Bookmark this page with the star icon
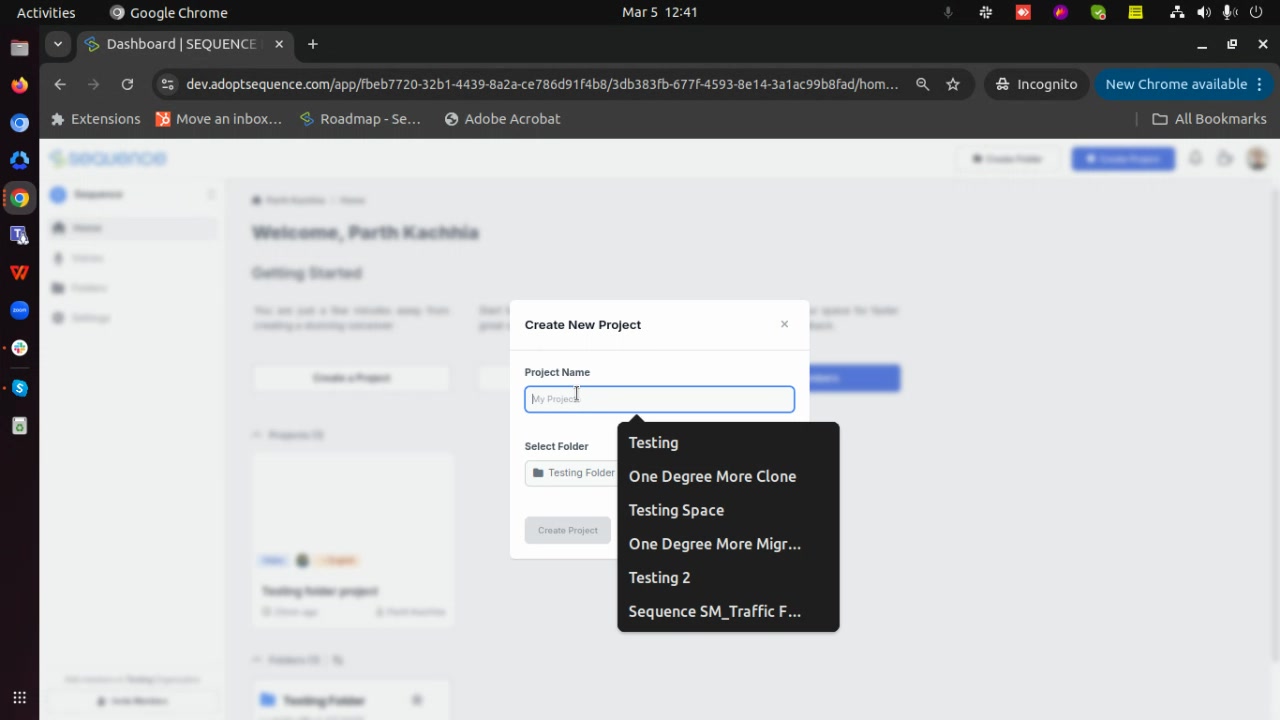The image size is (1280, 720). [x=953, y=85]
